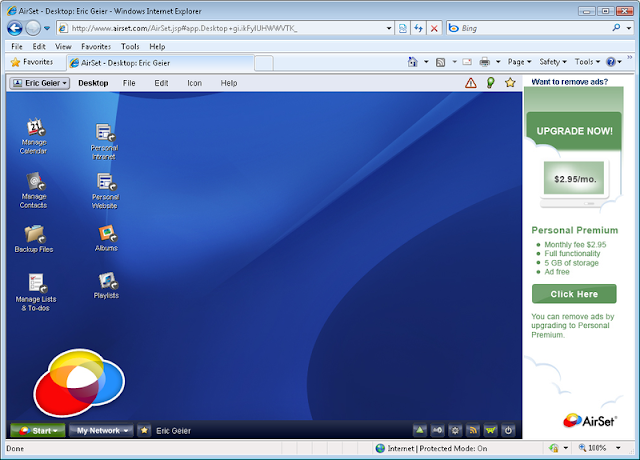The height and width of the screenshot is (460, 640).
Task: Click the red Stop loading icon
Action: [434, 28]
